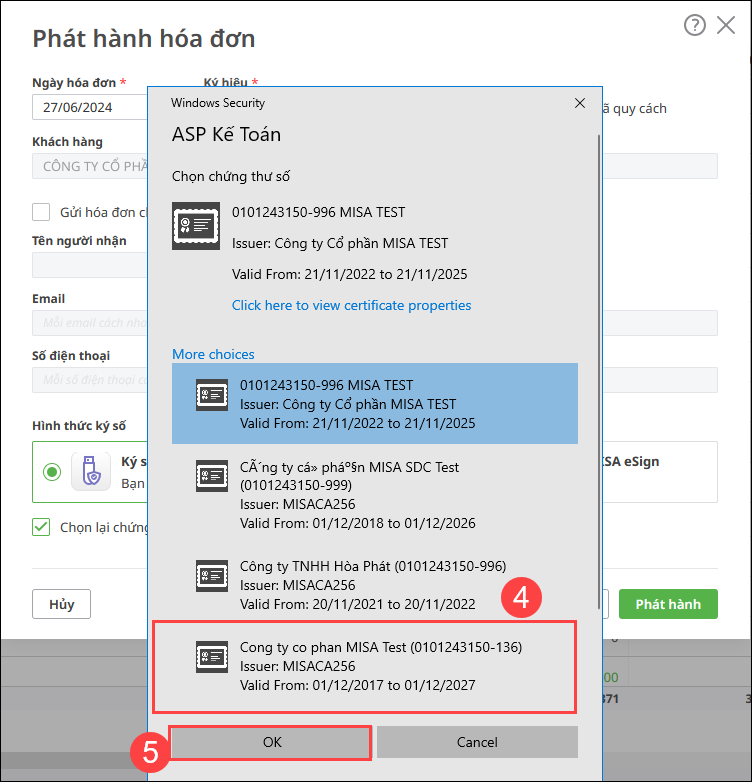Click the green Phát hành button
Image resolution: width=752 pixels, height=782 pixels.
(667, 604)
